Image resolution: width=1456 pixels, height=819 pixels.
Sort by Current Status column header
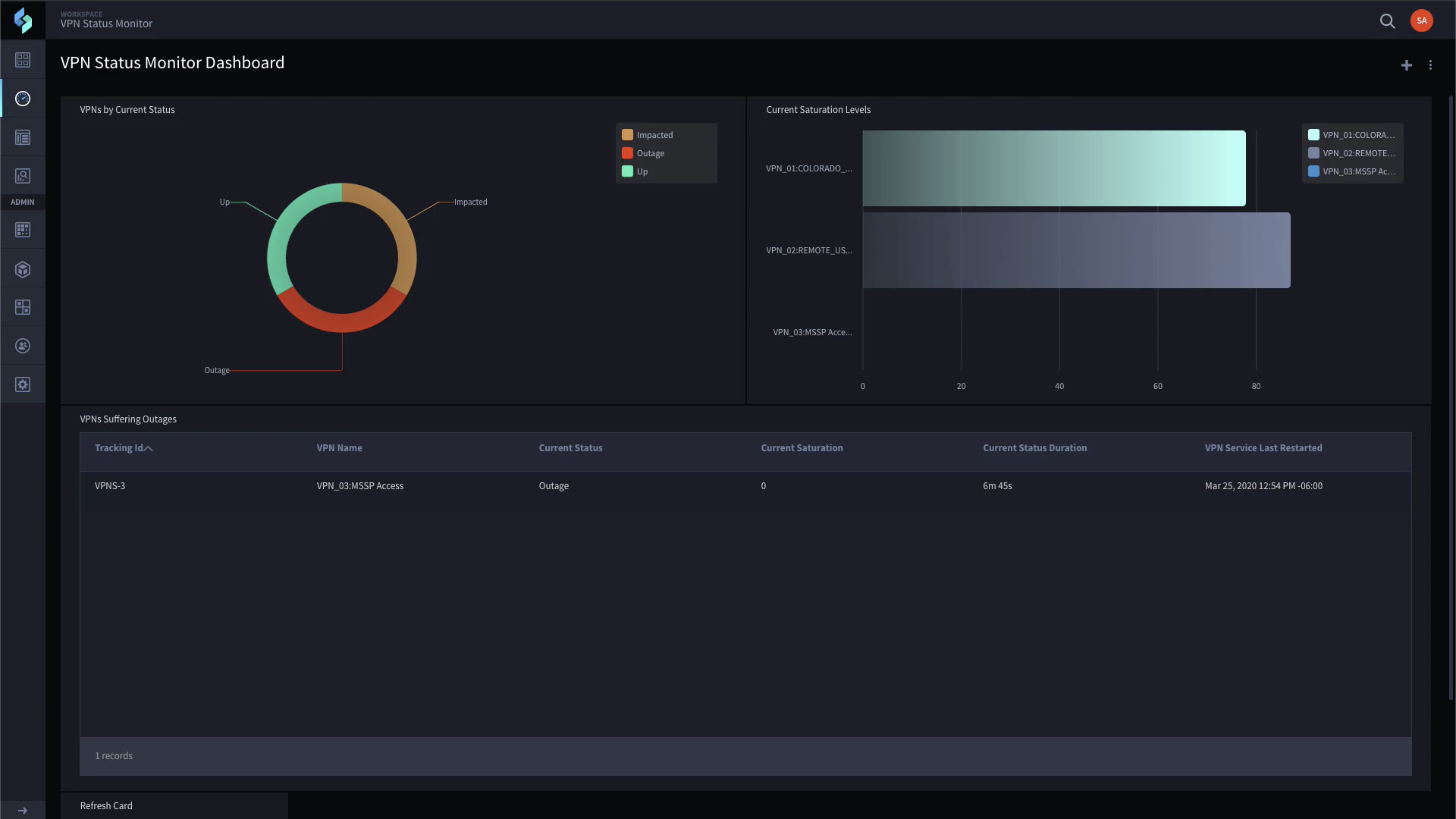click(x=570, y=448)
